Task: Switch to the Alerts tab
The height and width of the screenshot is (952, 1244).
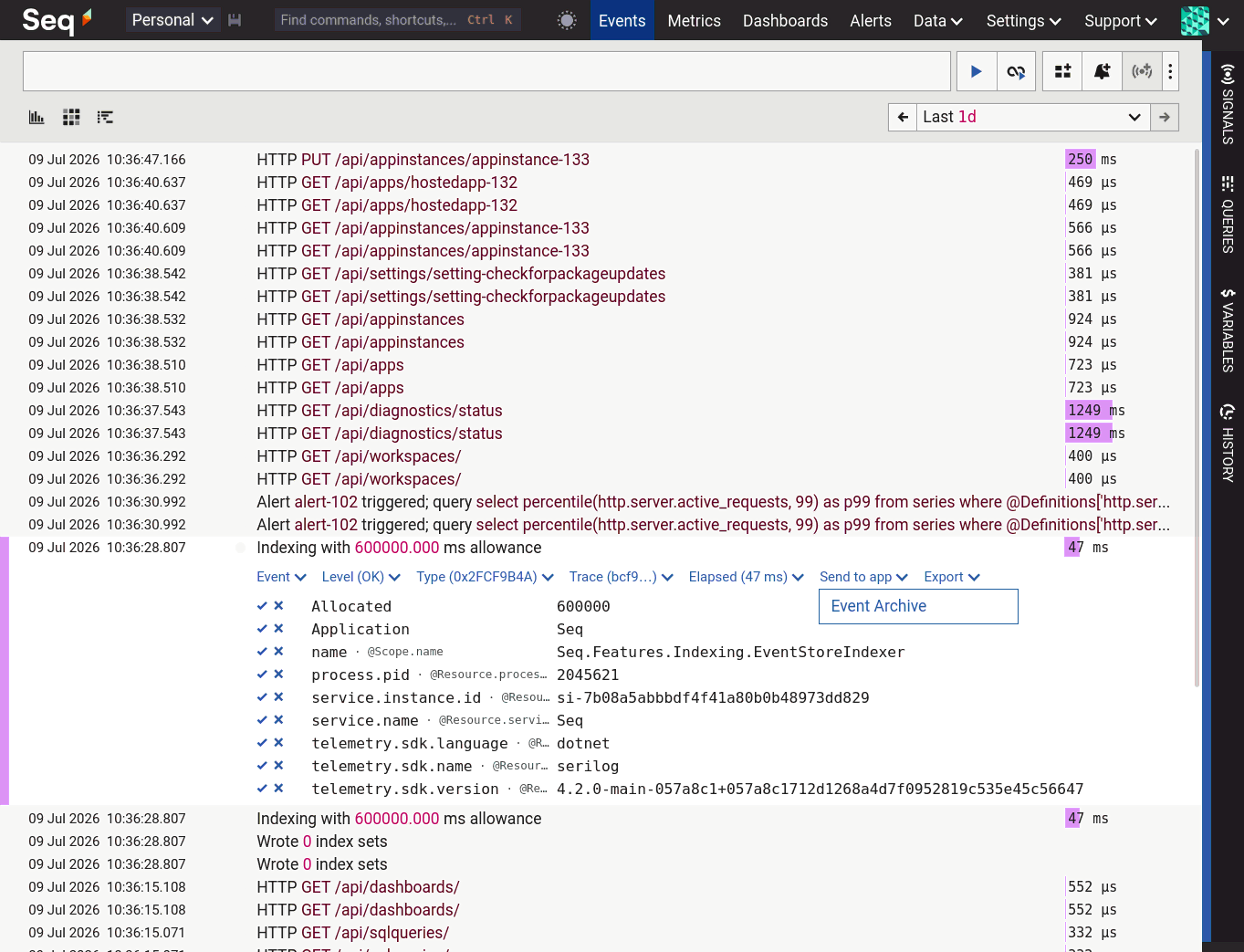Action: click(871, 20)
